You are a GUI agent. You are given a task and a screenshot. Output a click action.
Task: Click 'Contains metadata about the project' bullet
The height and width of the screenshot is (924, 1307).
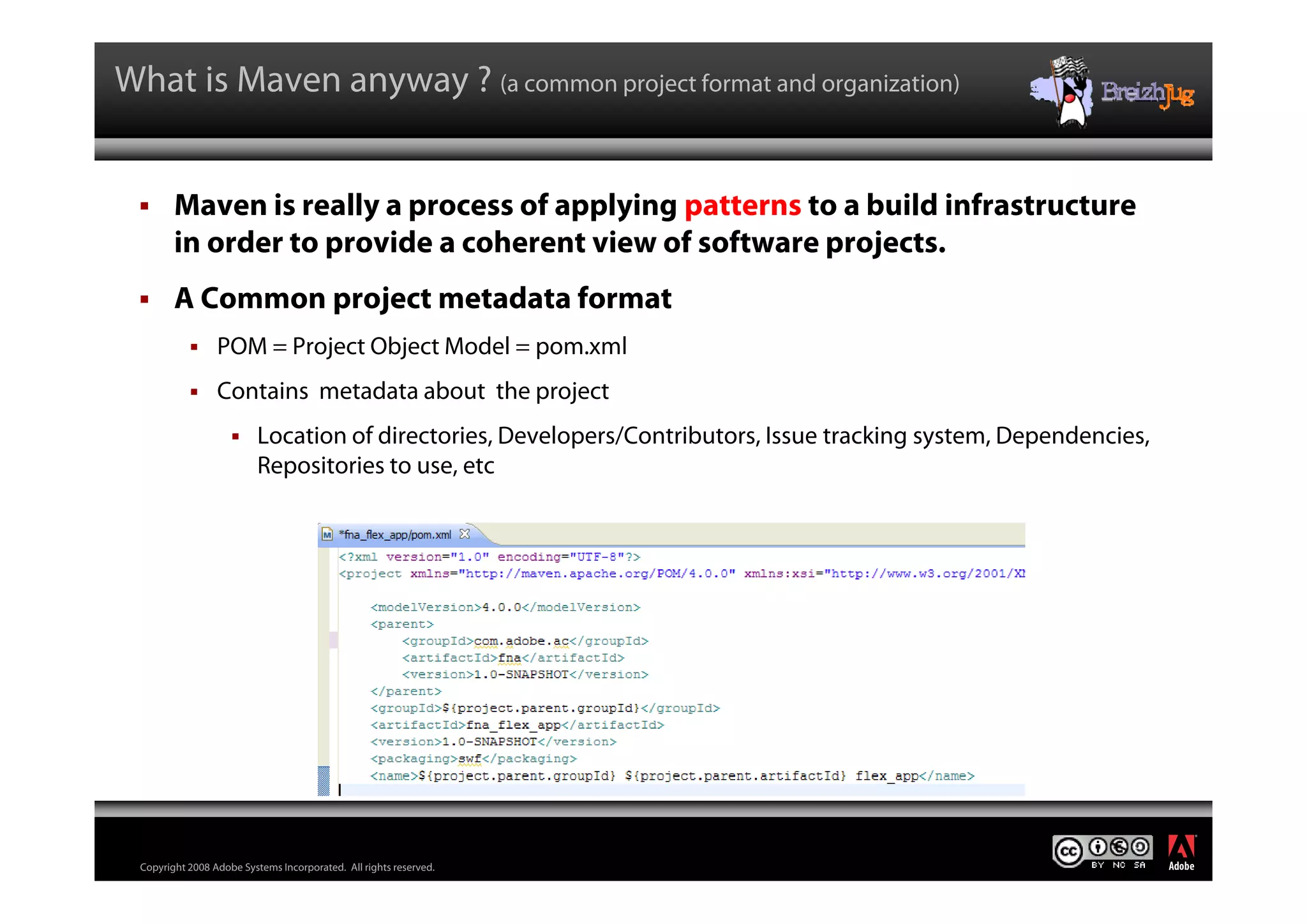(x=413, y=391)
